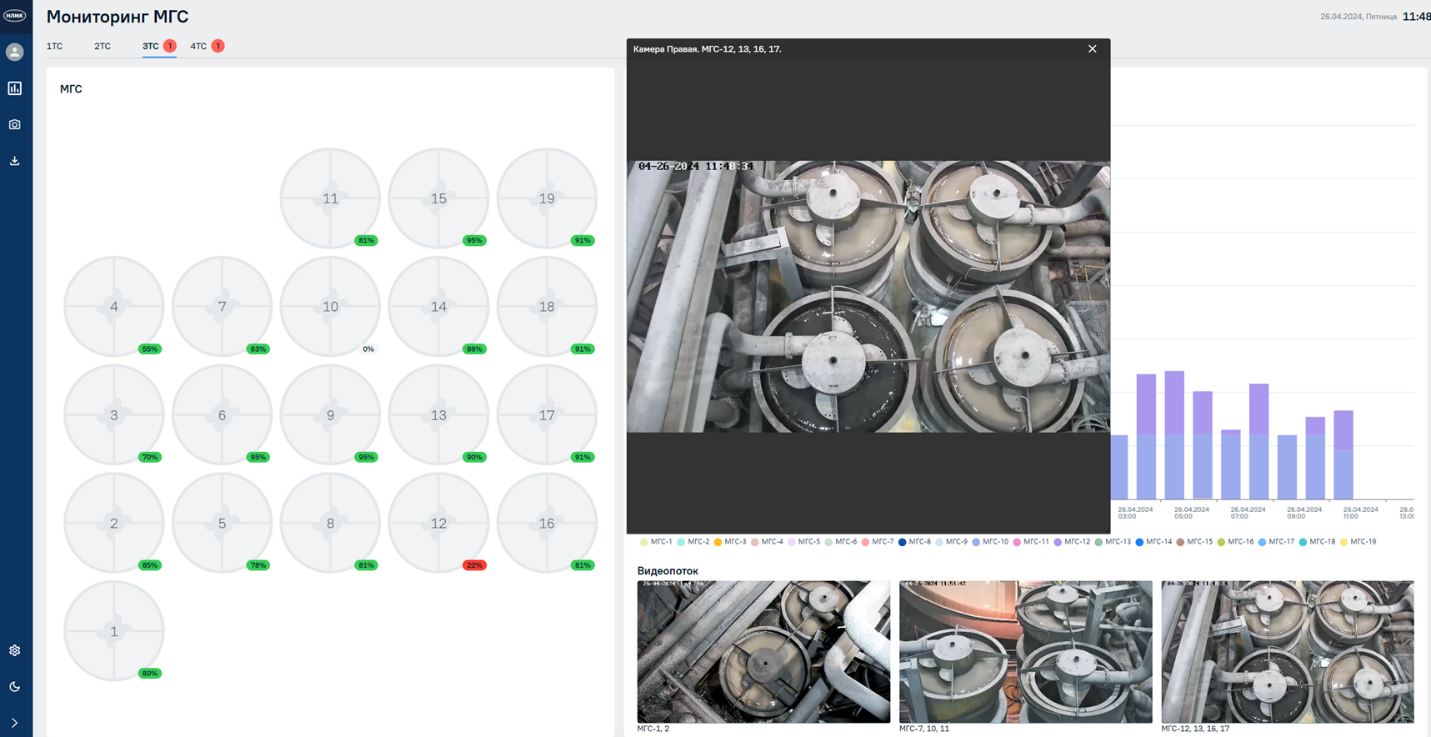This screenshot has height=737, width=1431.
Task: Toggle МГС-19 series in chart legend
Action: [1359, 542]
